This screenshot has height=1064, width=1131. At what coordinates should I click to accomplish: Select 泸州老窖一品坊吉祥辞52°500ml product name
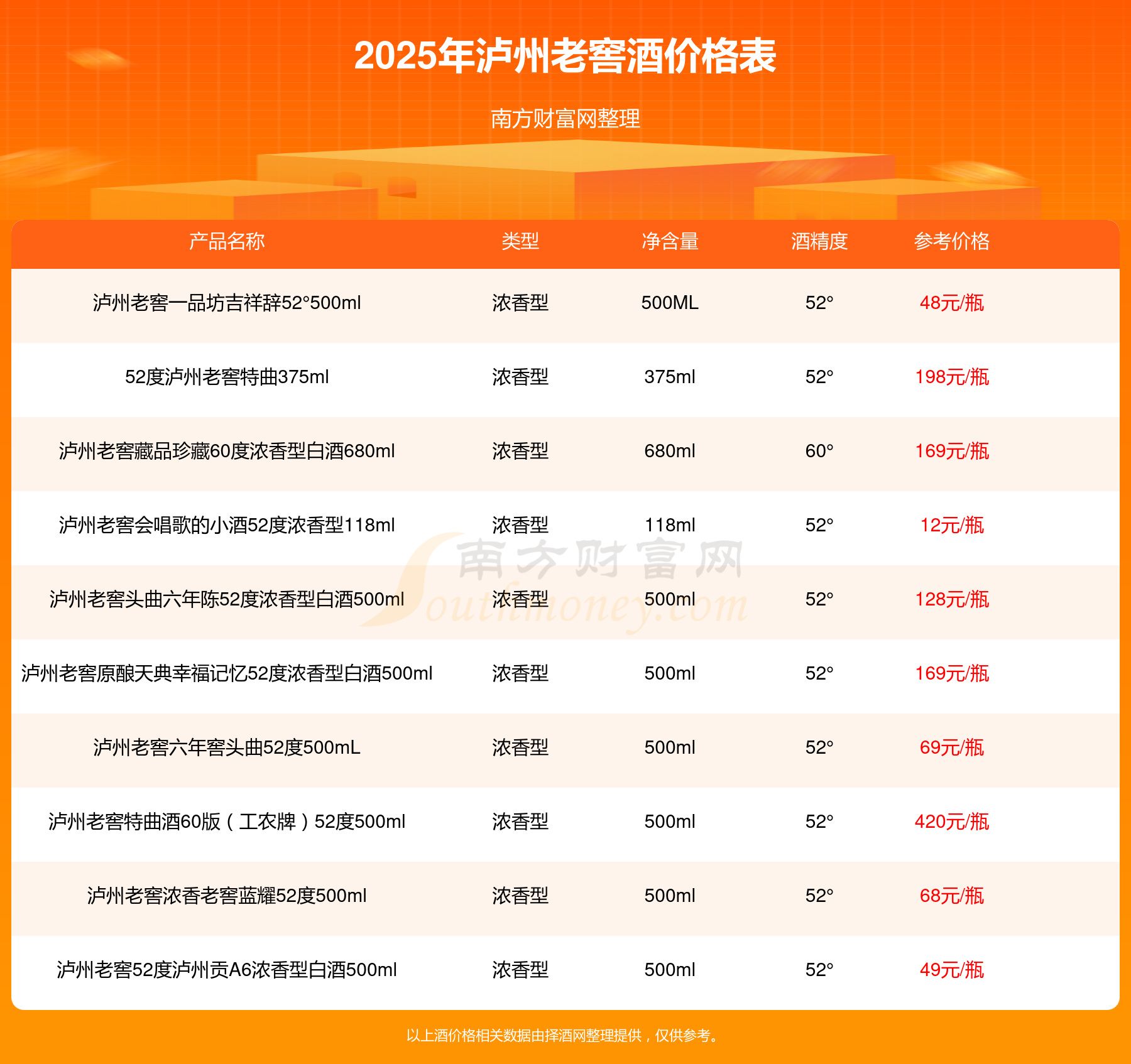pos(227,303)
